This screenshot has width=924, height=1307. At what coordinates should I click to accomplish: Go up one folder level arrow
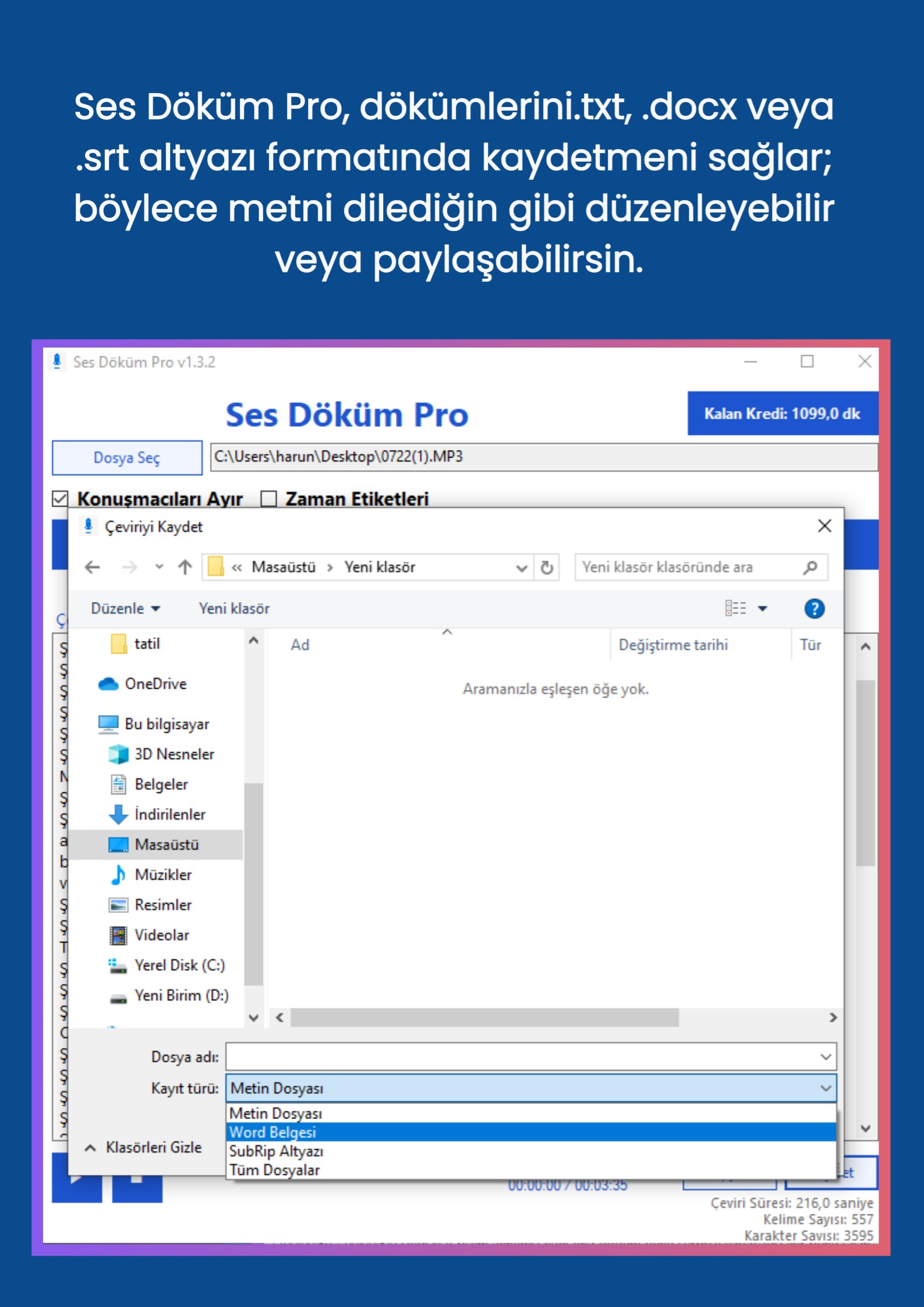[x=185, y=567]
